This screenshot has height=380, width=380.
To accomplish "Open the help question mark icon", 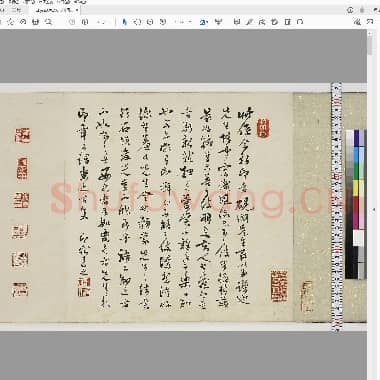I will point(350,10).
